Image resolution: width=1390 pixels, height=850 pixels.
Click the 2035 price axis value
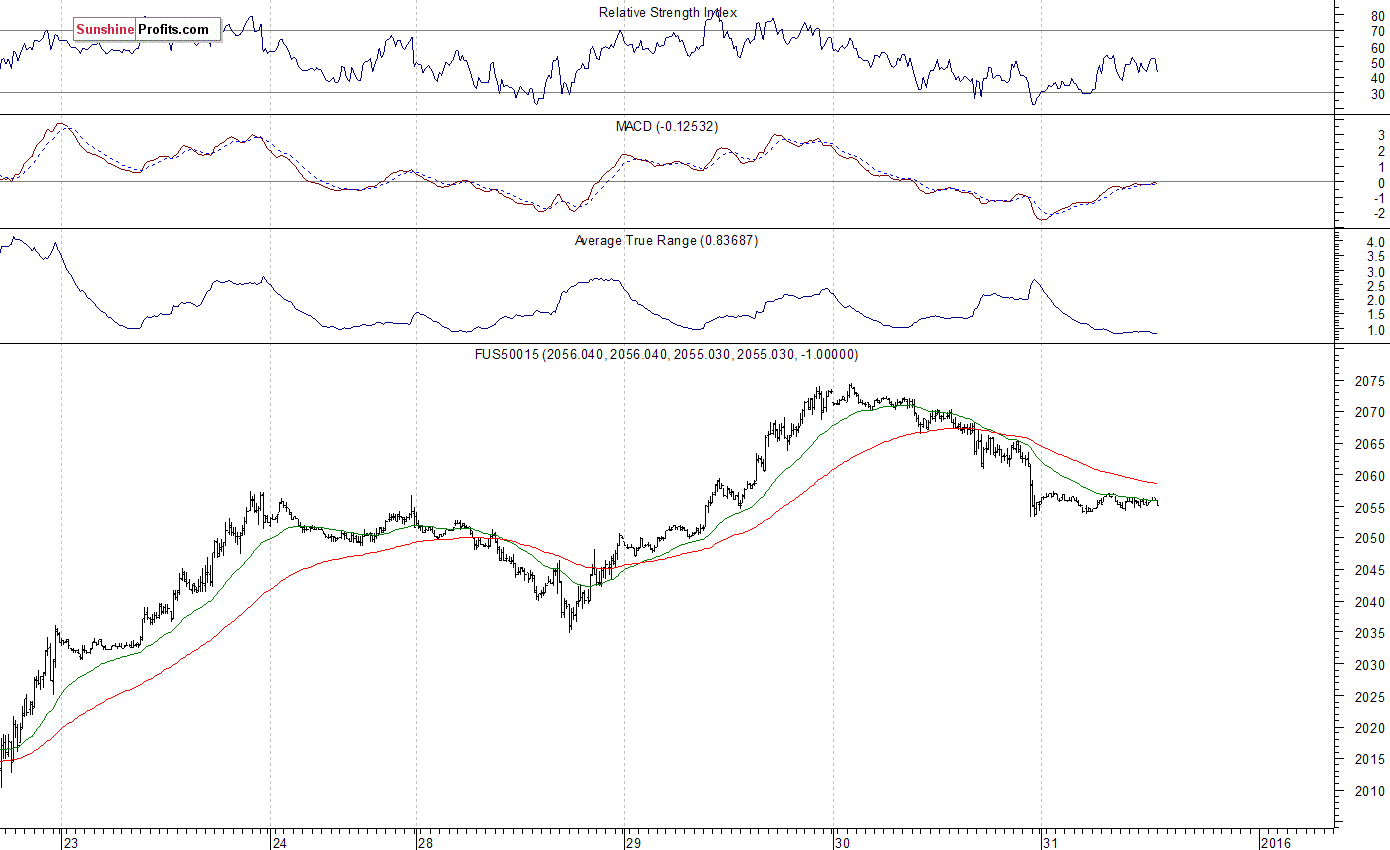pyautogui.click(x=1371, y=634)
